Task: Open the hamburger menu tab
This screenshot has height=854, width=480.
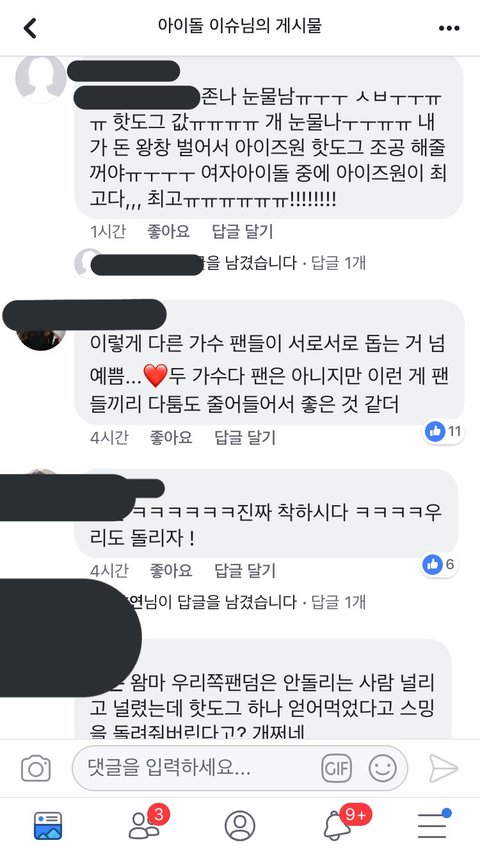Action: (x=433, y=825)
